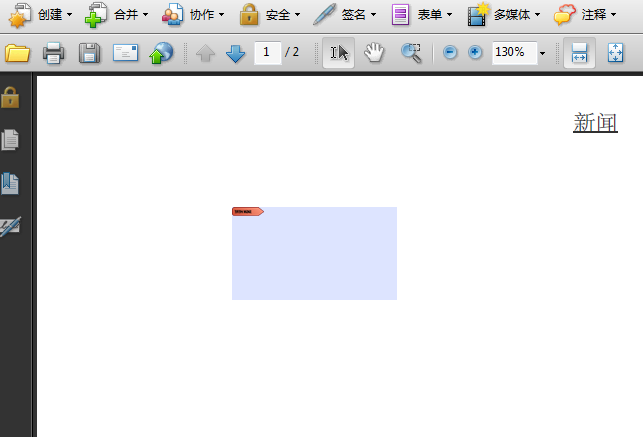
Task: Select the Marquee Zoom magnifier tool
Action: [x=411, y=53]
